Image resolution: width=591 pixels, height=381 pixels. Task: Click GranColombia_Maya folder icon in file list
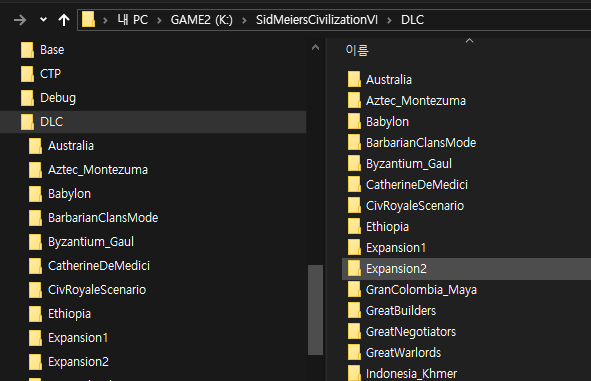click(x=354, y=290)
